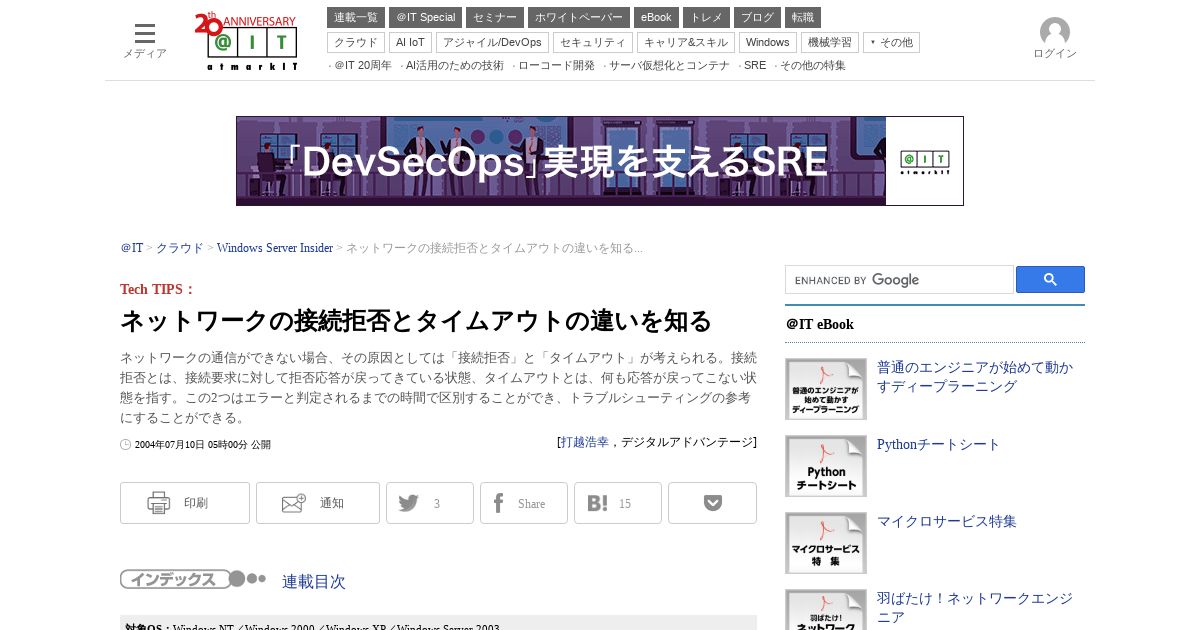Focus the Google custom search field

click(x=899, y=280)
